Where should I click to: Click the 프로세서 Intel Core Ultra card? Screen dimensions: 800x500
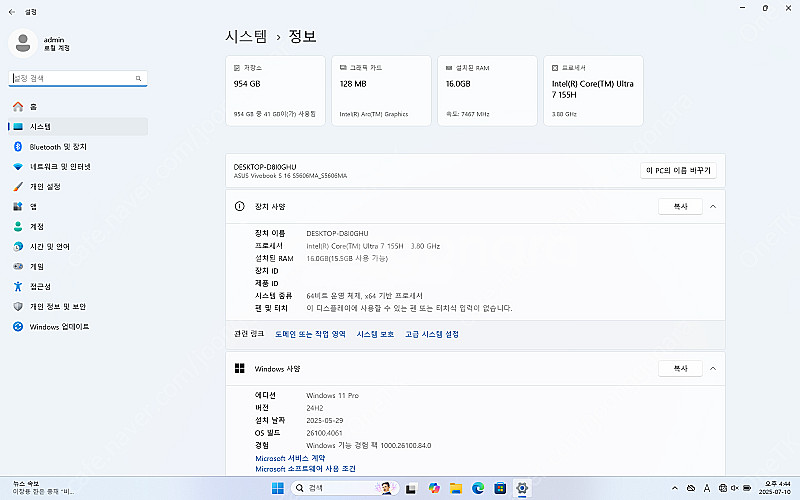pyautogui.click(x=593, y=91)
